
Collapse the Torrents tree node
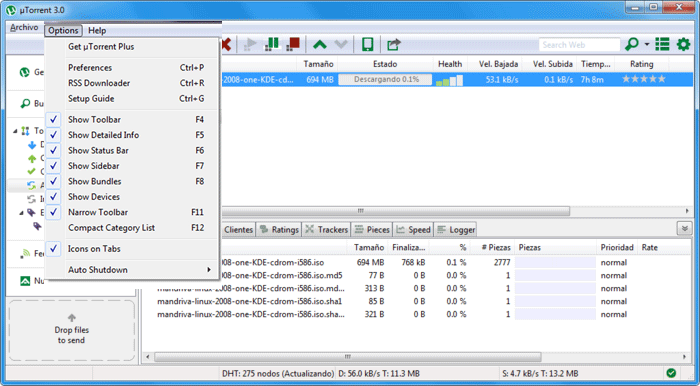15,131
